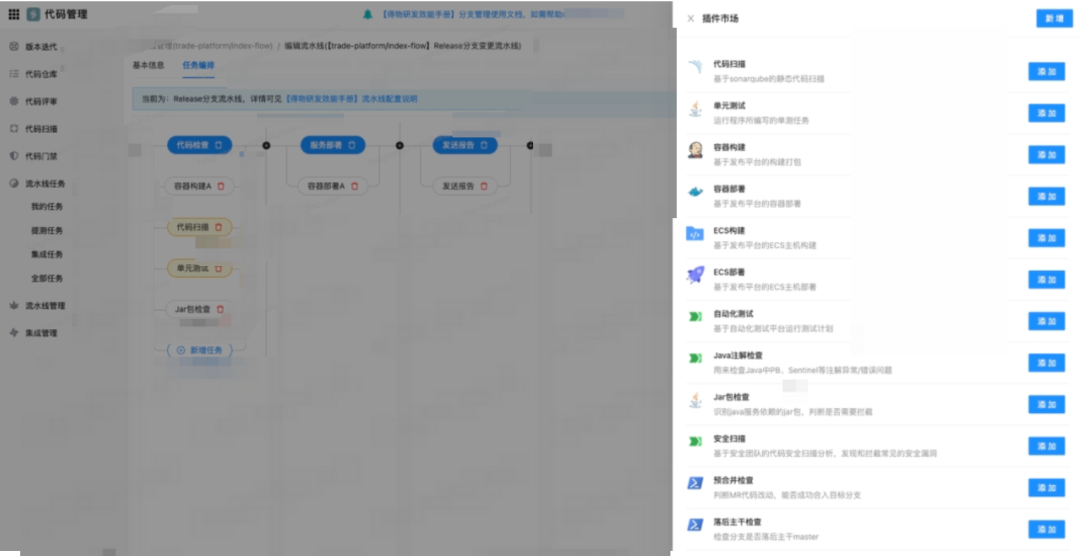Click the 单元测试 plugin Java icon
Screen dimensions: 1080x556
click(696, 109)
